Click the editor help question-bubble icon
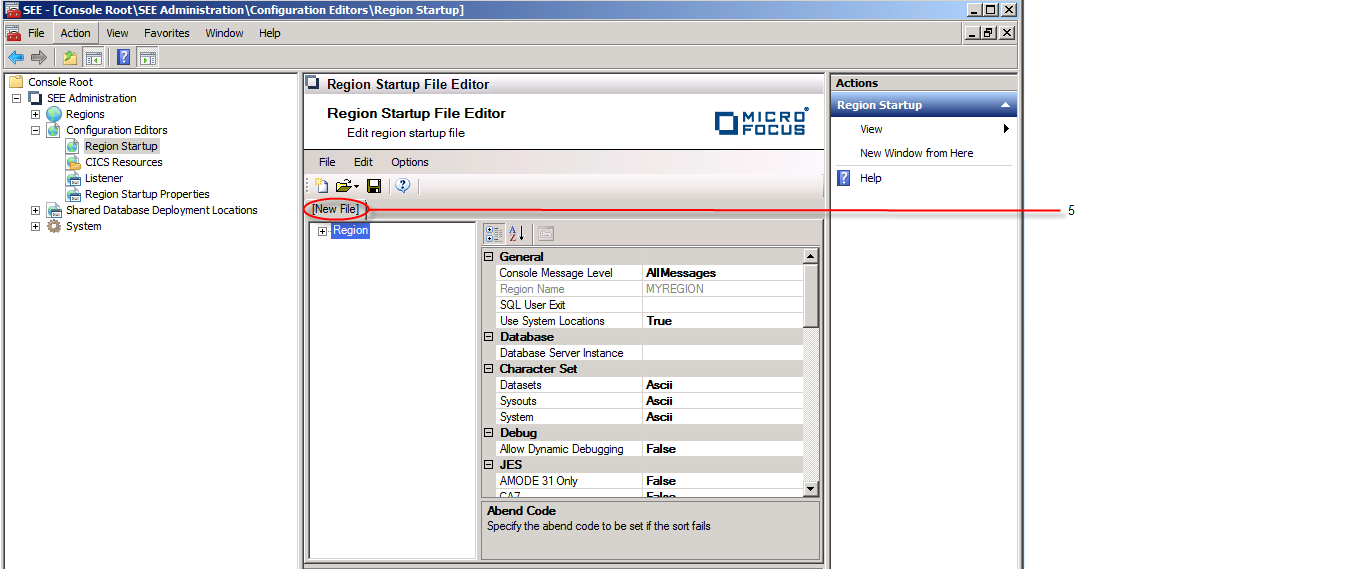Screen dimensions: 1360x569 click(x=403, y=186)
